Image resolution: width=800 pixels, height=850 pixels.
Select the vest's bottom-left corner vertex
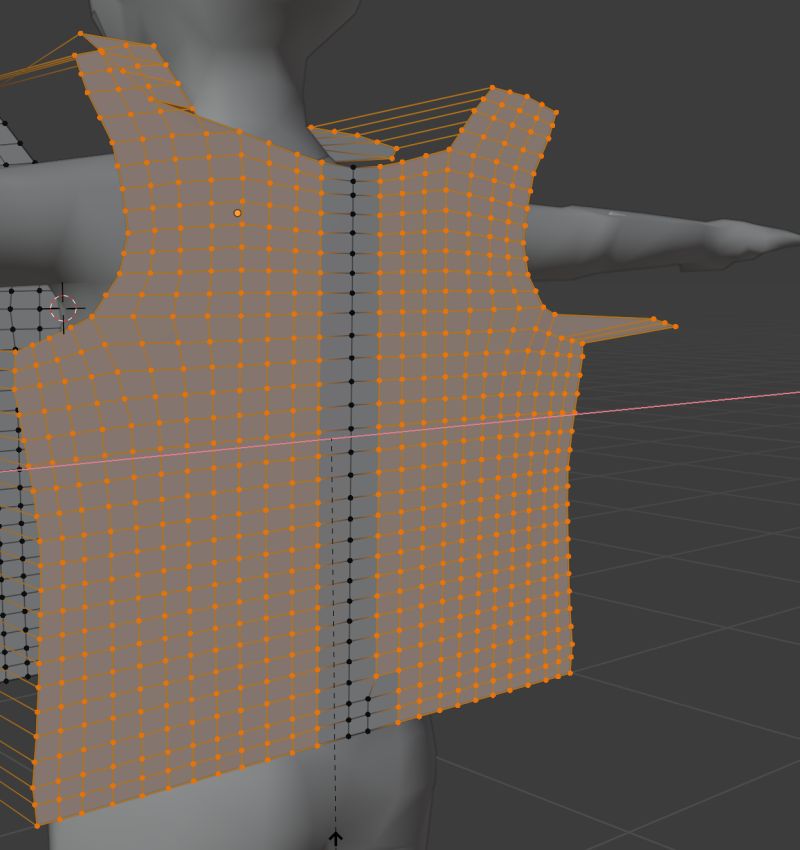(x=37, y=826)
